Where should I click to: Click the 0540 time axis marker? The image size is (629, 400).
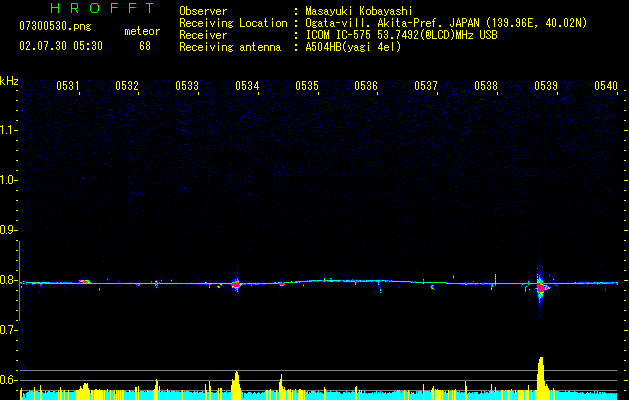point(606,86)
